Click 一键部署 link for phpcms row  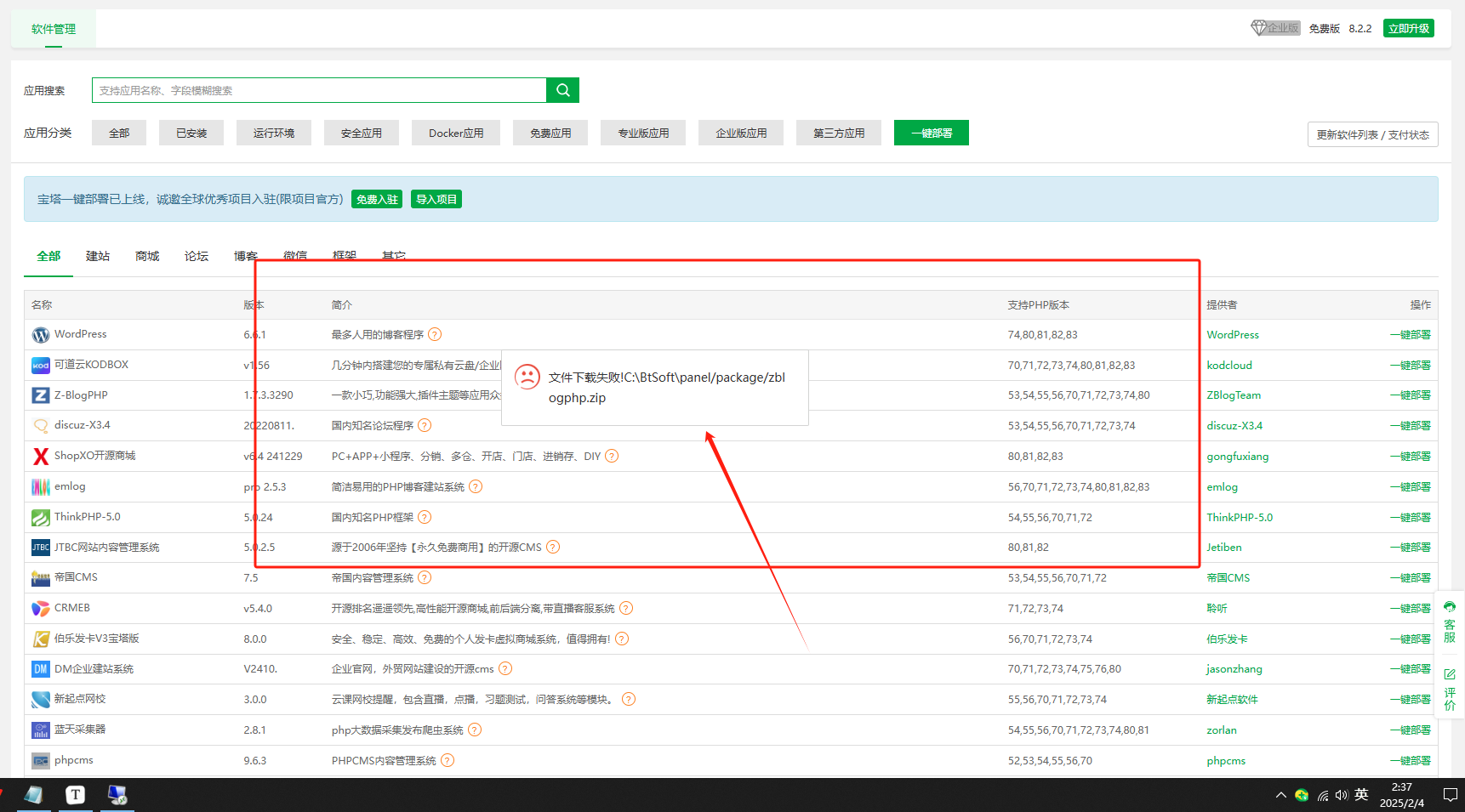coord(1411,761)
